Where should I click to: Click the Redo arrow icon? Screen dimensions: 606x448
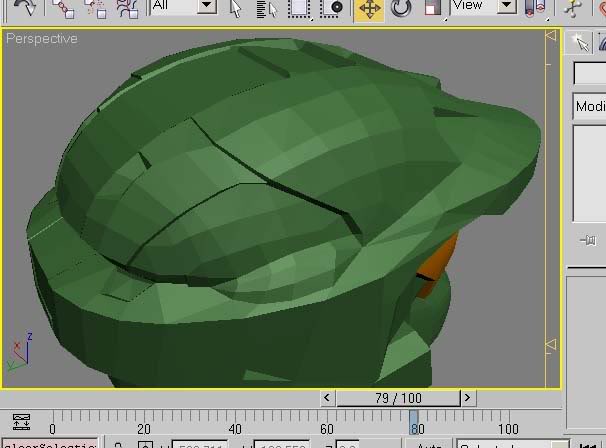(24, 8)
